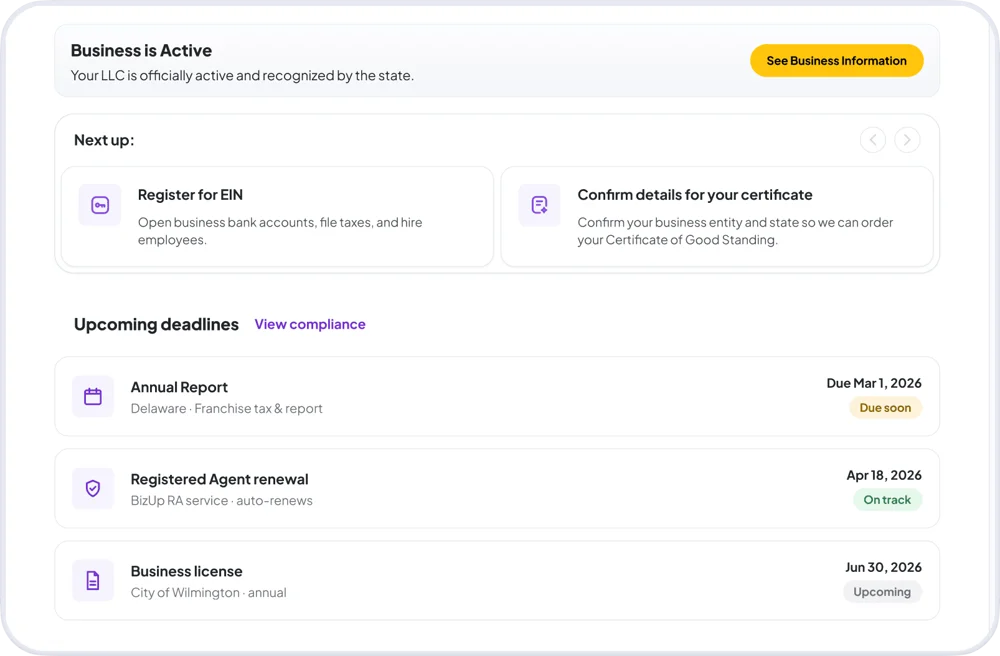This screenshot has width=1000, height=656.
Task: Click the Certificate of Good Standing description
Action: [735, 231]
